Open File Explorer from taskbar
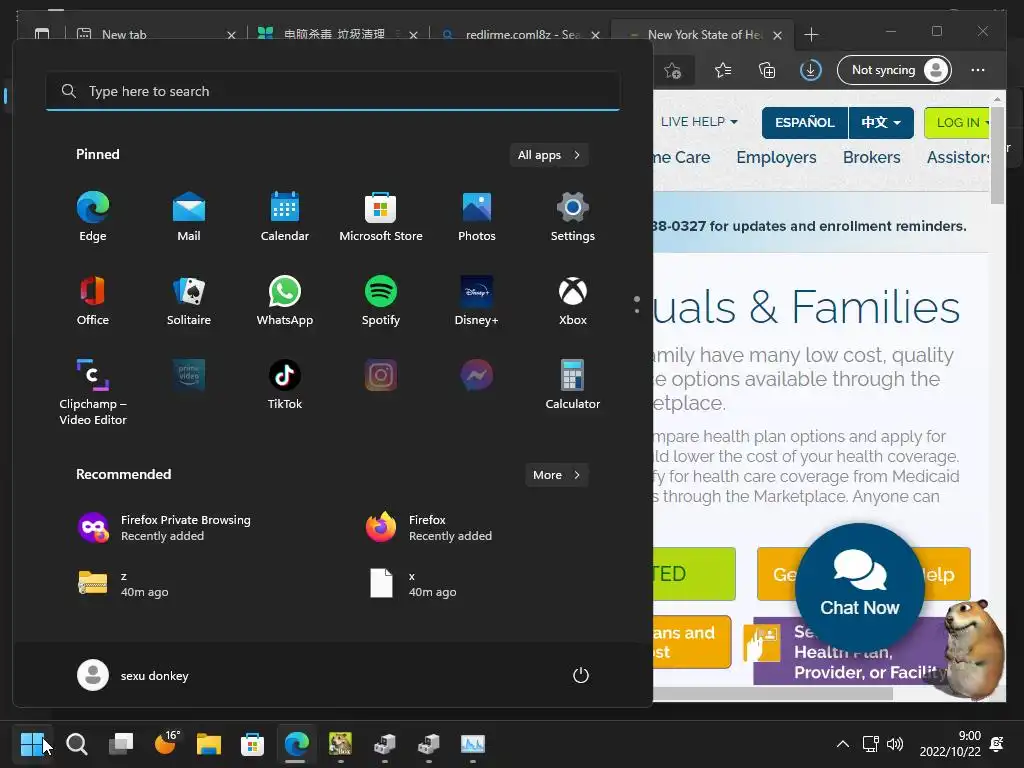Image resolution: width=1024 pixels, height=768 pixels. [x=209, y=744]
